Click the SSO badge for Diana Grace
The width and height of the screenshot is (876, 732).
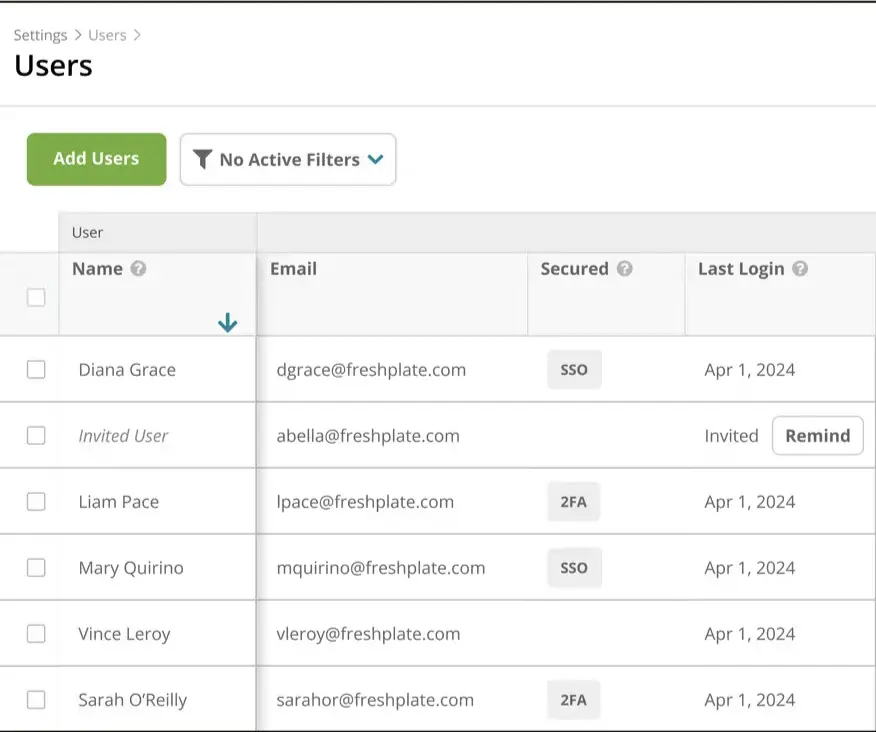[x=573, y=369]
